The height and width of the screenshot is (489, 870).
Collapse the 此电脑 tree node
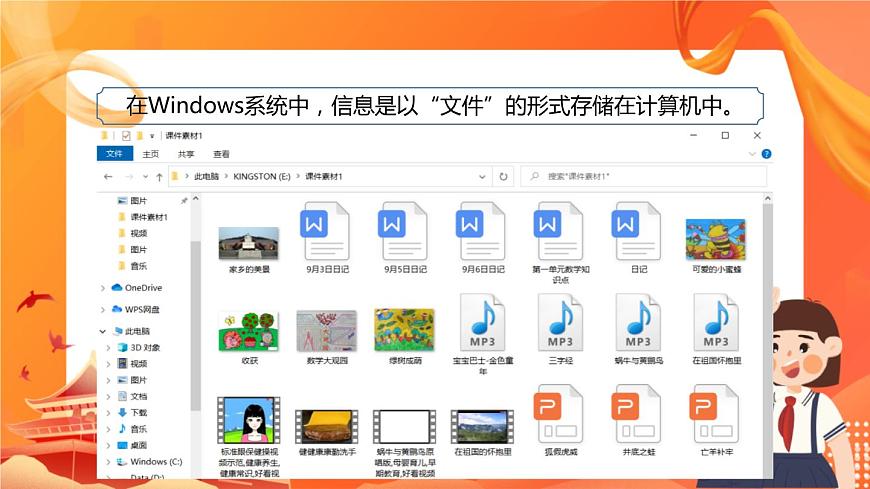click(103, 331)
